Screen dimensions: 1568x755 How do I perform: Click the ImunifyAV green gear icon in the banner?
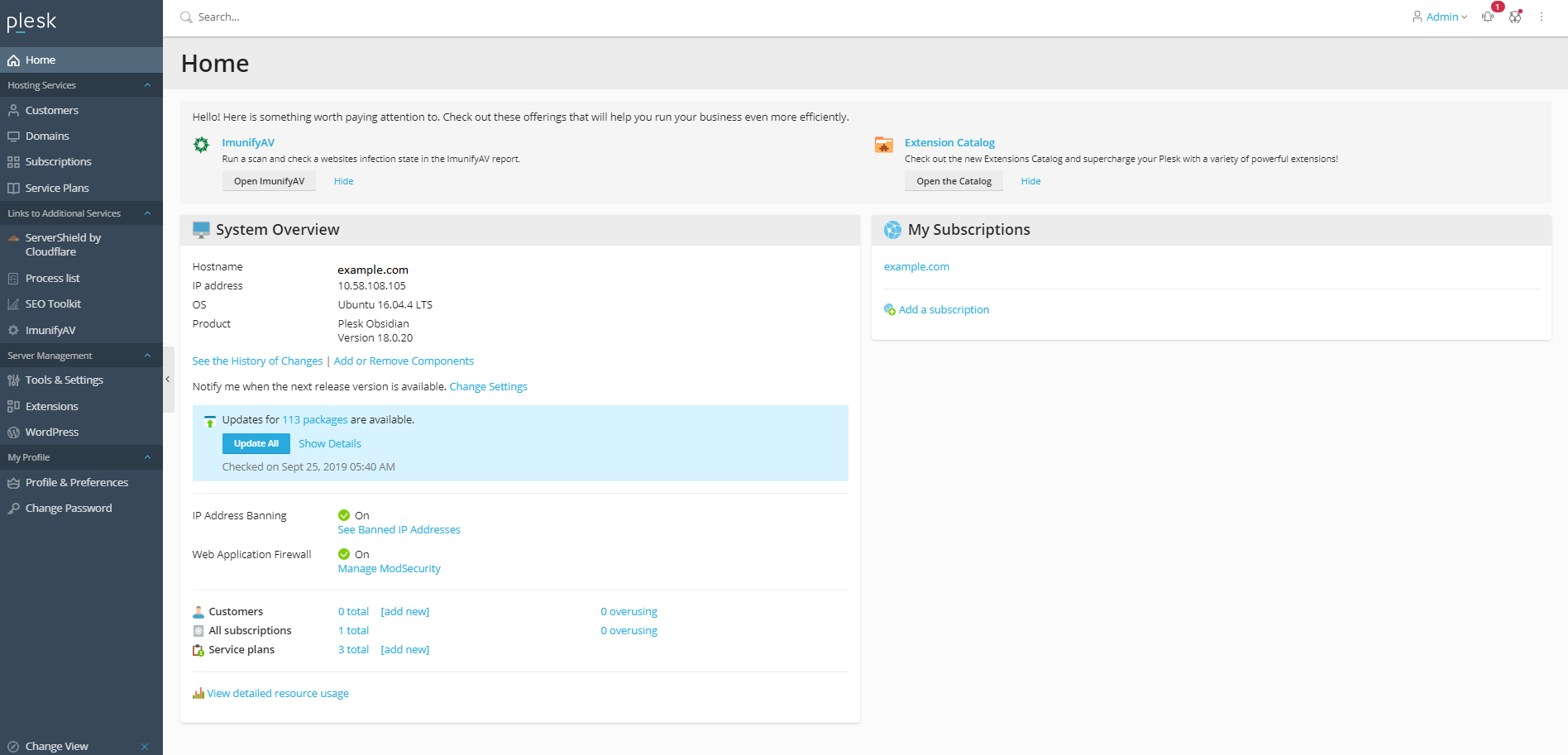point(201,146)
